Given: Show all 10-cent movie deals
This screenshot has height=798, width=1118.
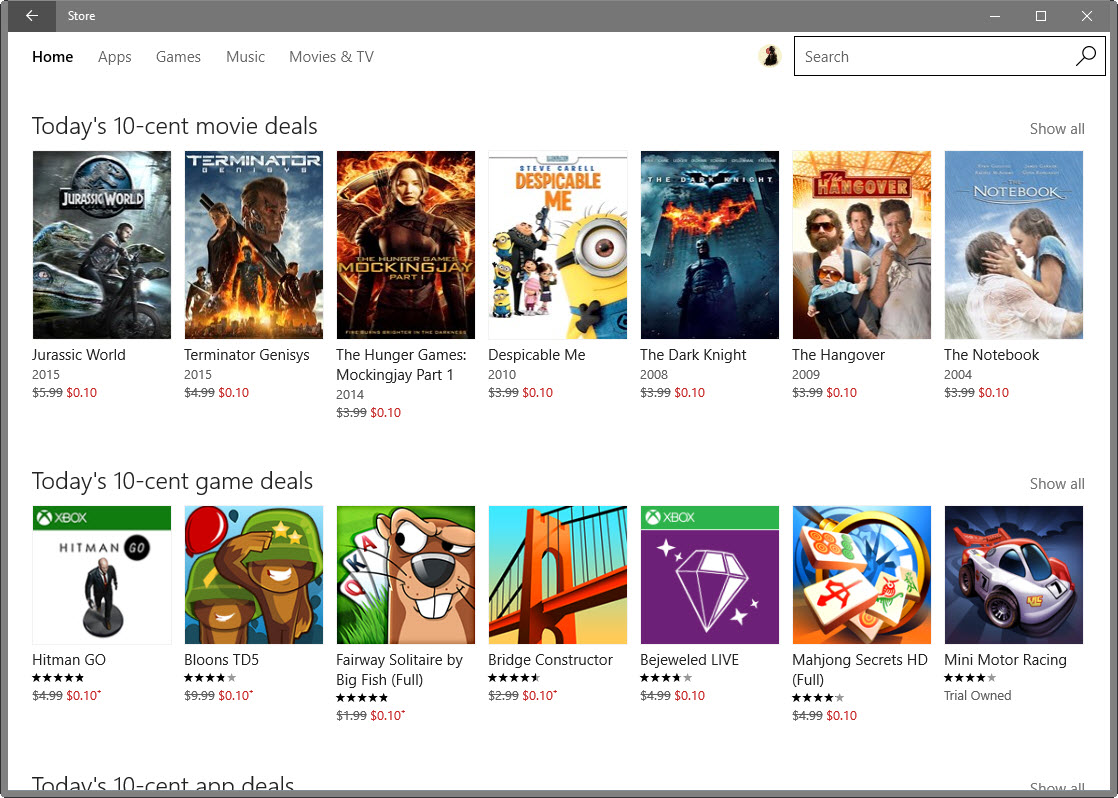Looking at the screenshot, I should click(1057, 129).
